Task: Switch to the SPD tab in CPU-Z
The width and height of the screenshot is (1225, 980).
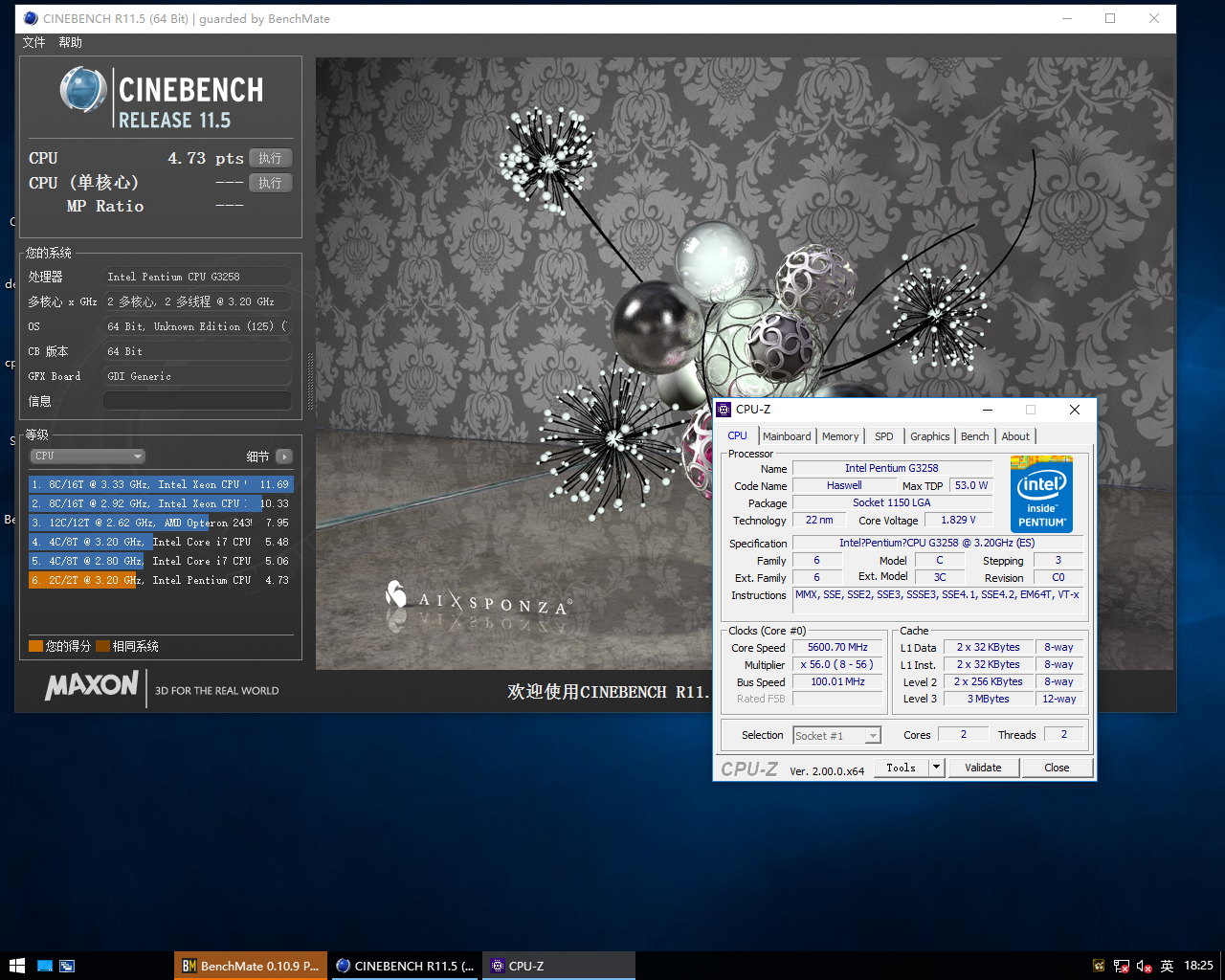Action: (x=884, y=436)
